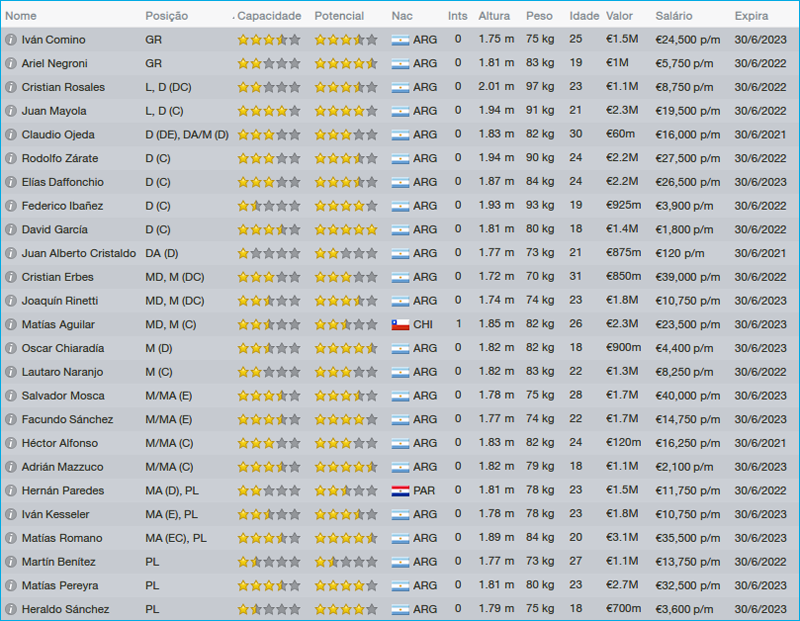The image size is (800, 621).
Task: Click the Chile flag in Matías Aguilar's row
Action: [x=400, y=325]
